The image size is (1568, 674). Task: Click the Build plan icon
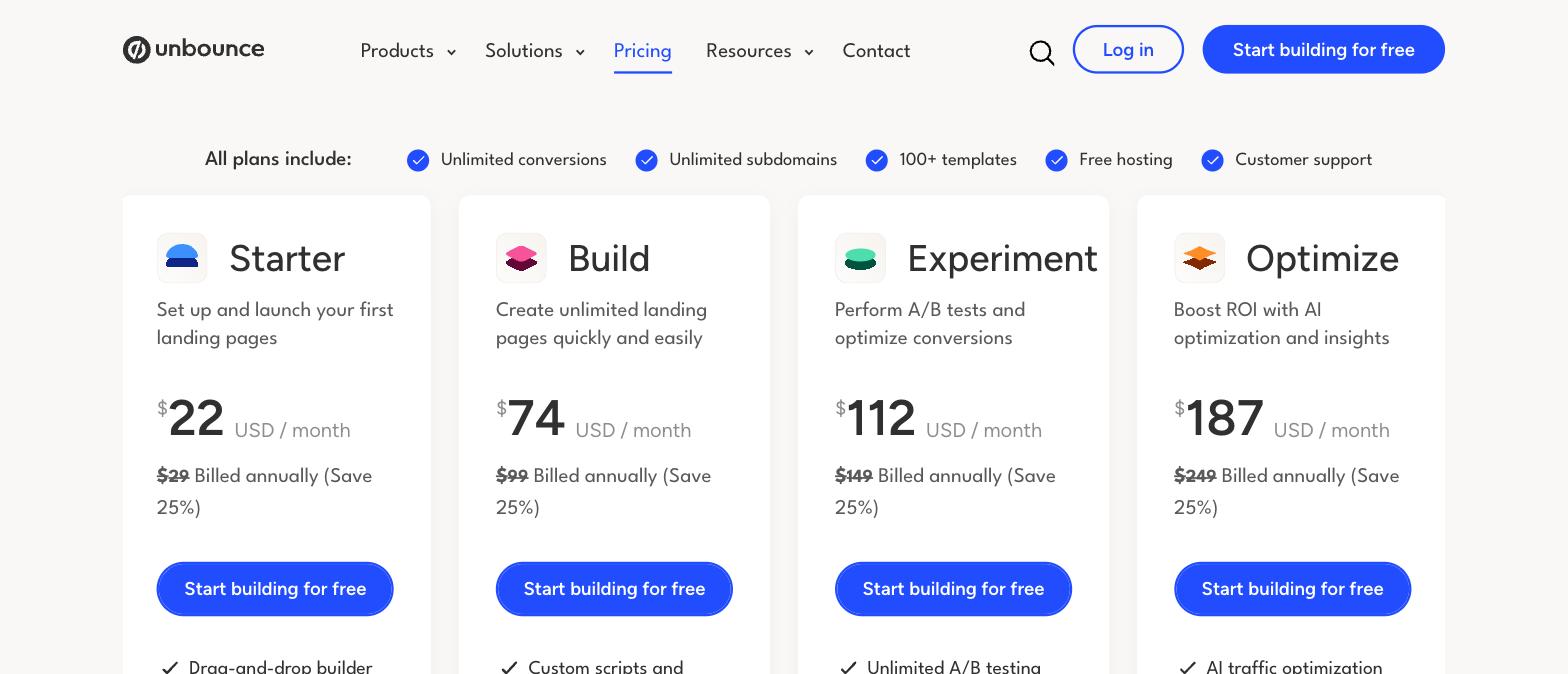(521, 258)
